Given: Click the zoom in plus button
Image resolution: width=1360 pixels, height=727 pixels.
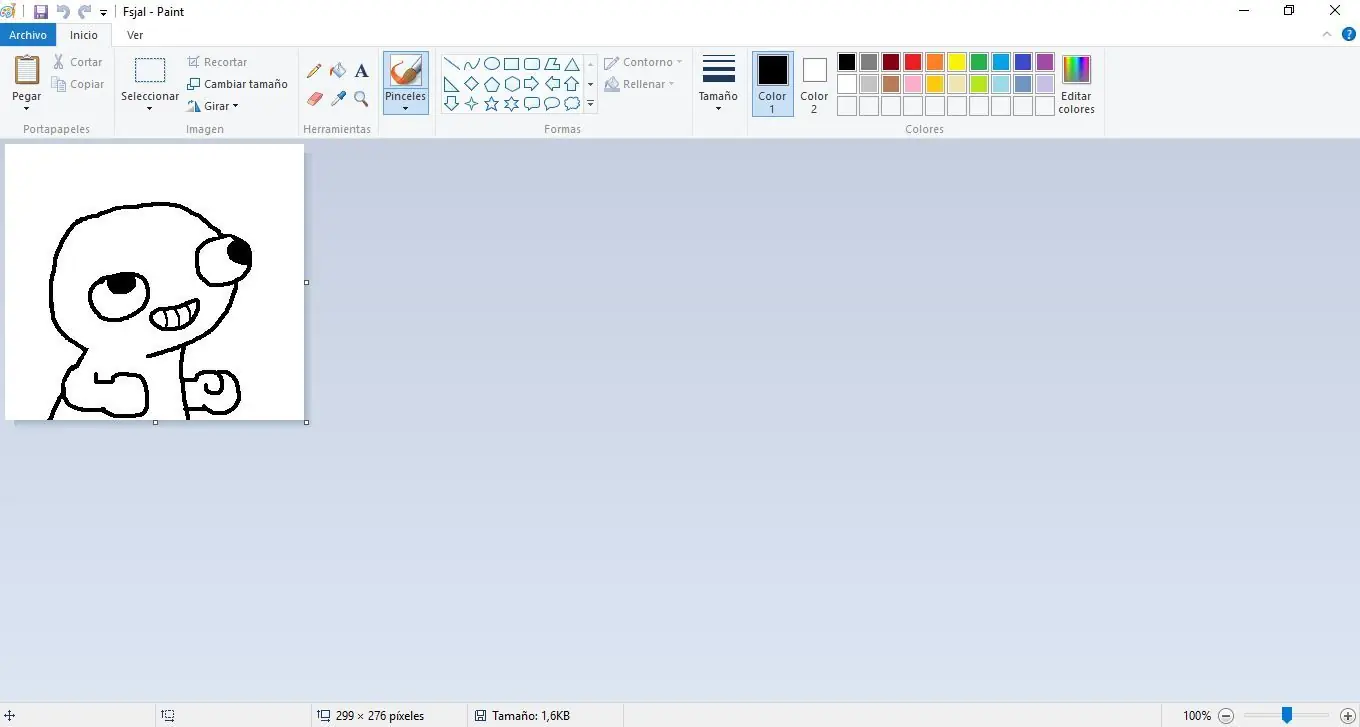Looking at the screenshot, I should (x=1347, y=716).
